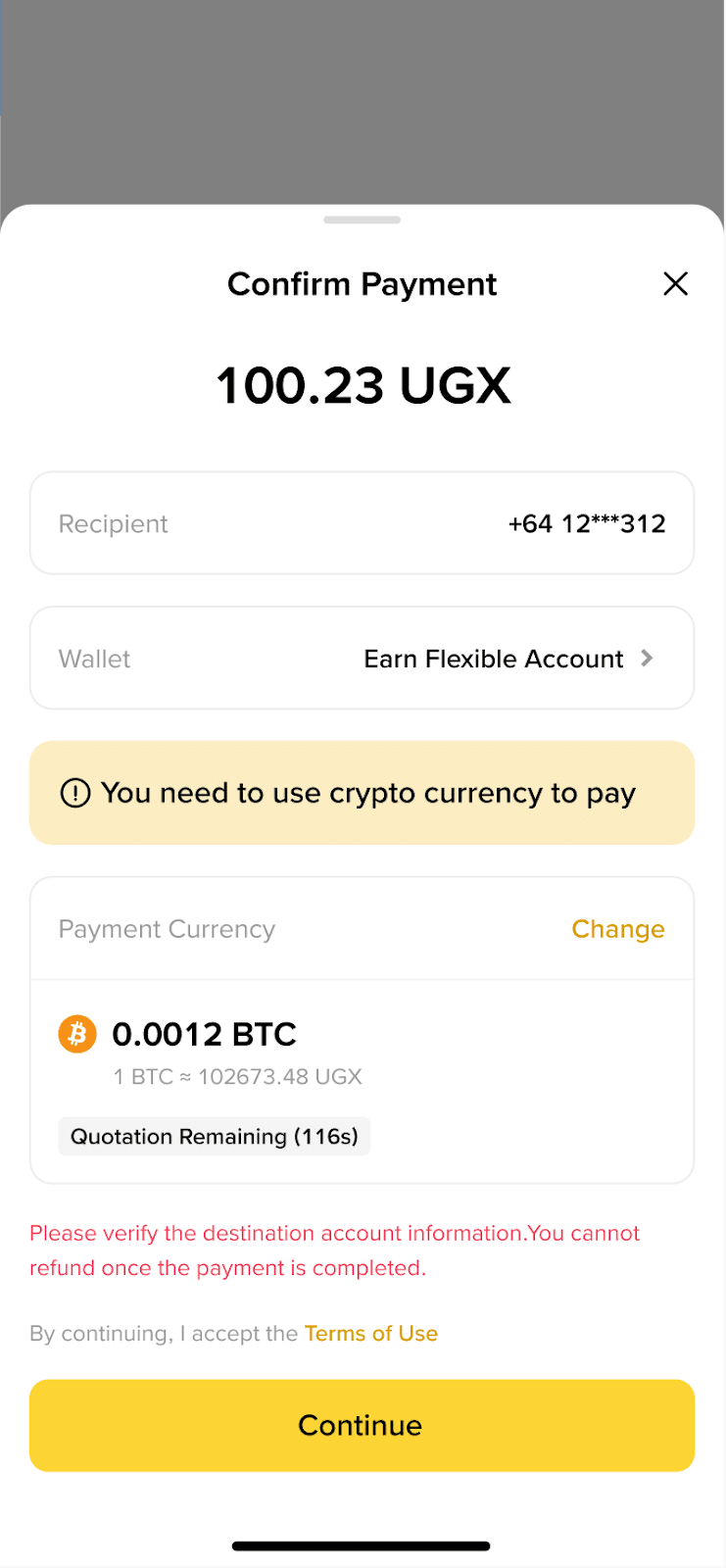Open the Terms of Use link
The image size is (726, 1568).
[x=371, y=1334]
